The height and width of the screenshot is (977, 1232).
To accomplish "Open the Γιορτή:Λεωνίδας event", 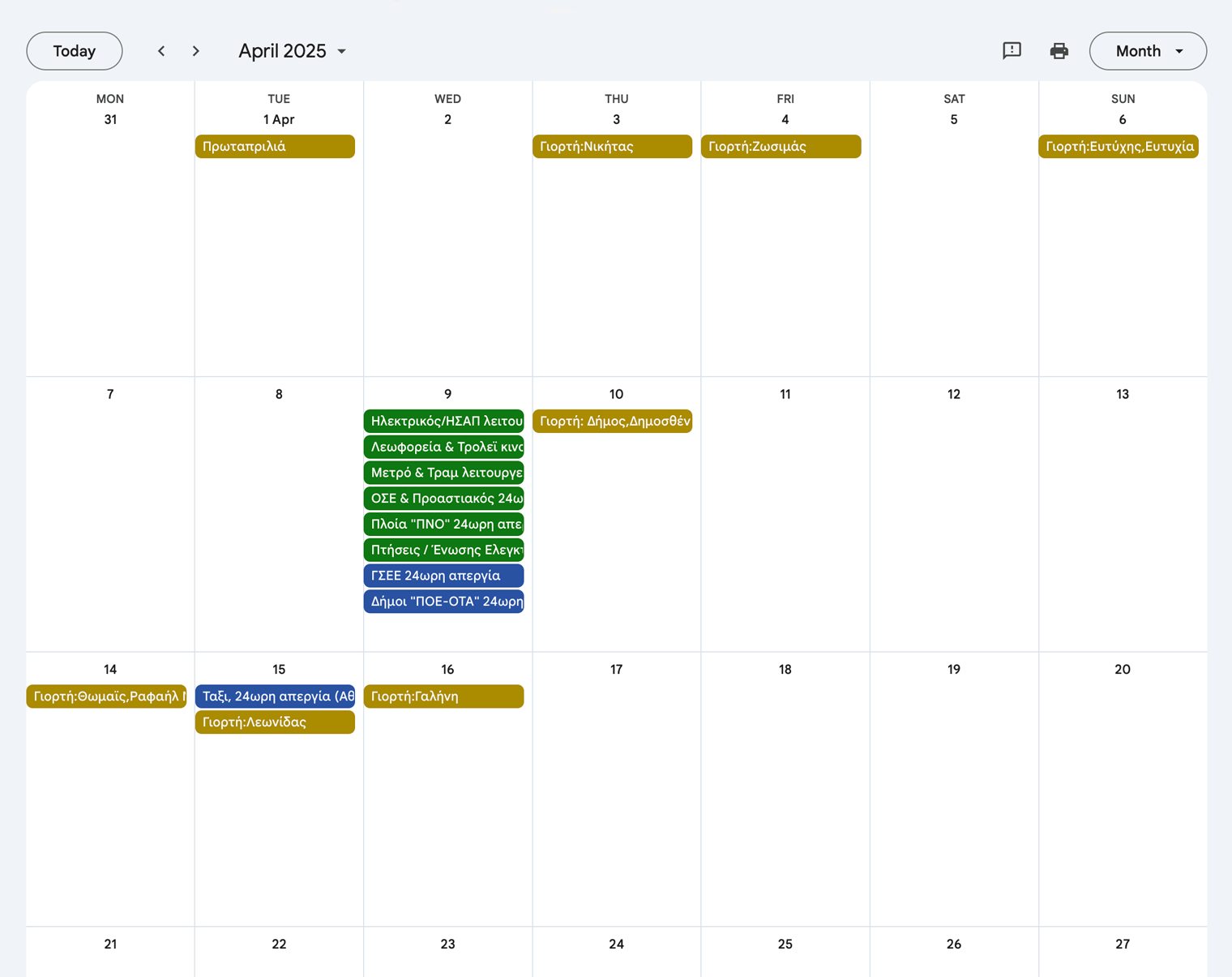I will (x=275, y=722).
